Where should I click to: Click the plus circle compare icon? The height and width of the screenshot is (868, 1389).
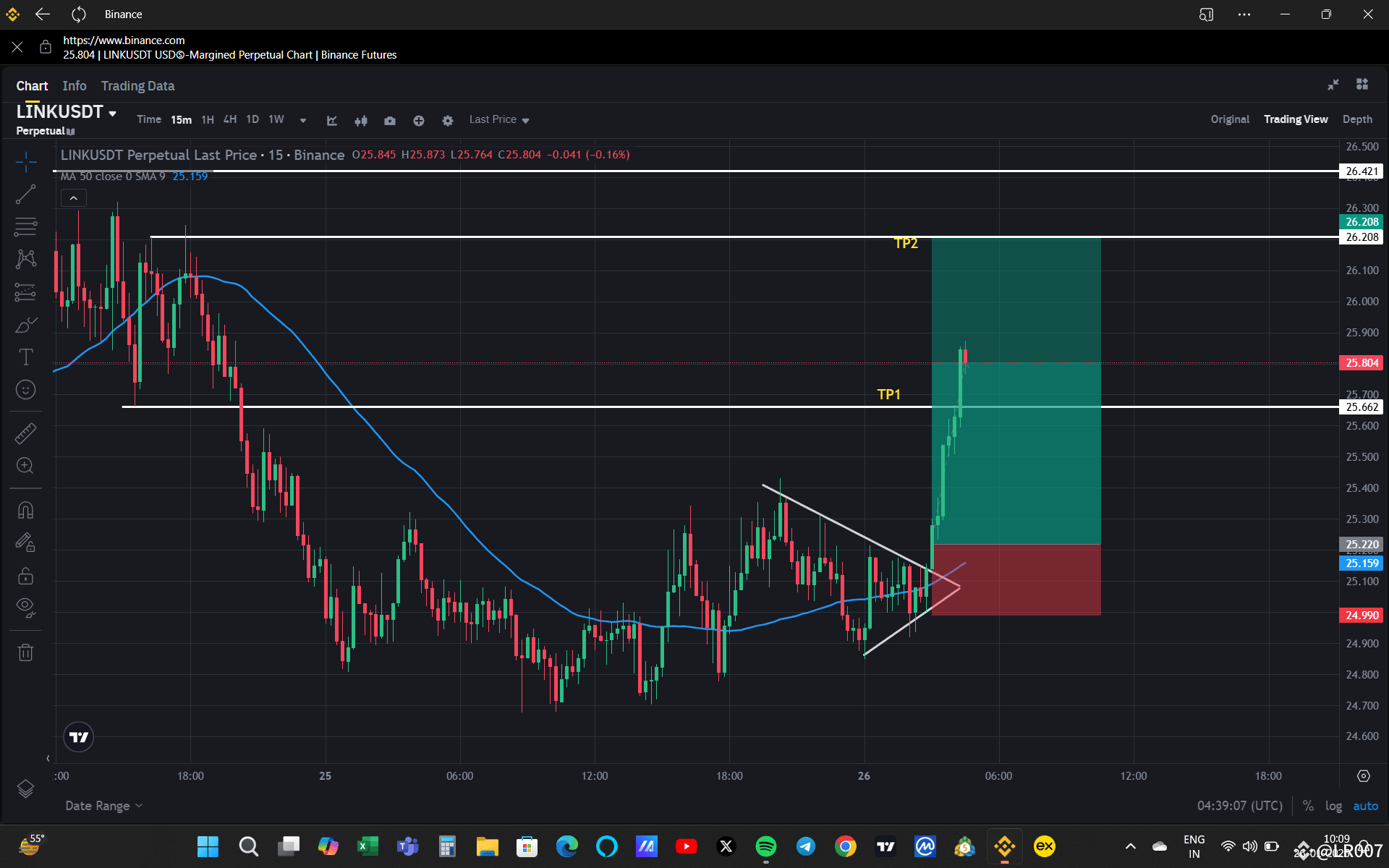coord(419,120)
